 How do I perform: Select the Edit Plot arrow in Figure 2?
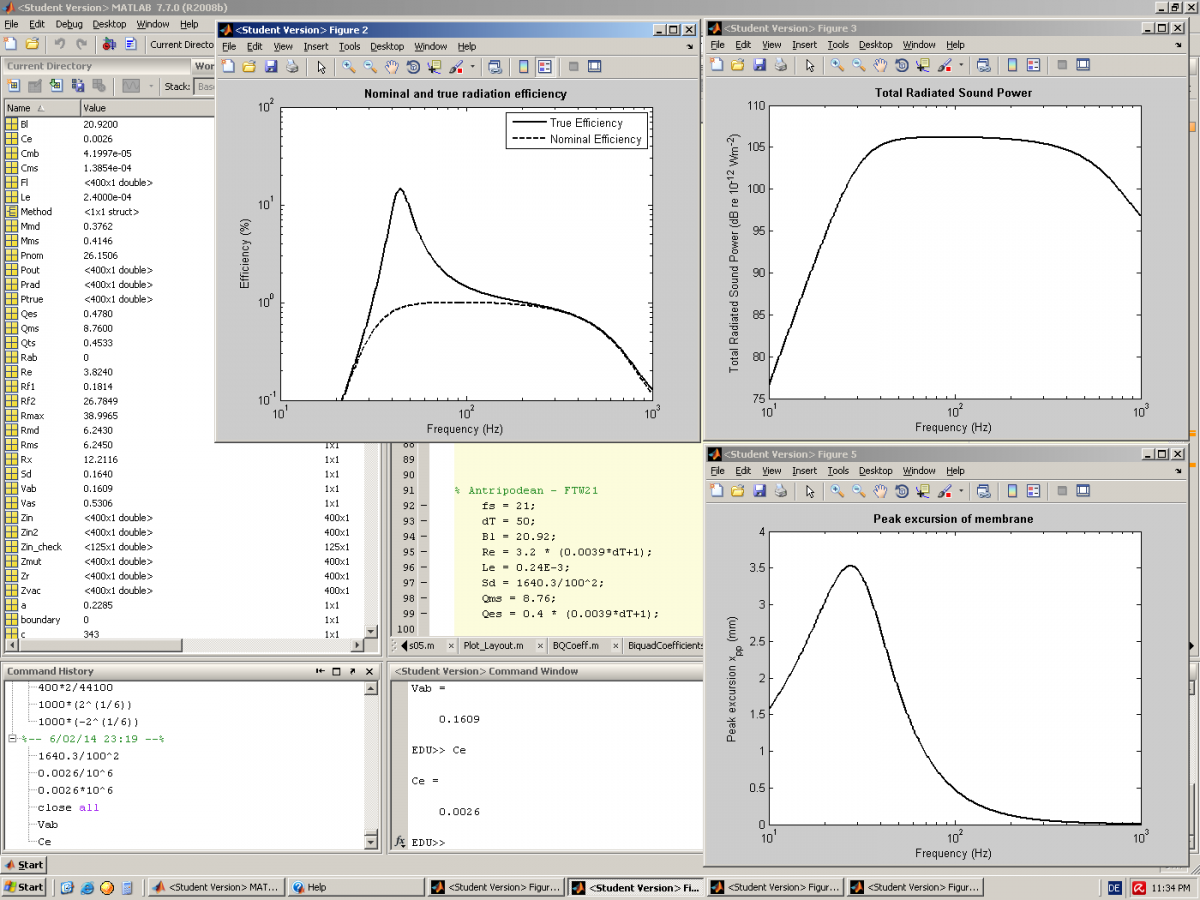pyautogui.click(x=321, y=67)
